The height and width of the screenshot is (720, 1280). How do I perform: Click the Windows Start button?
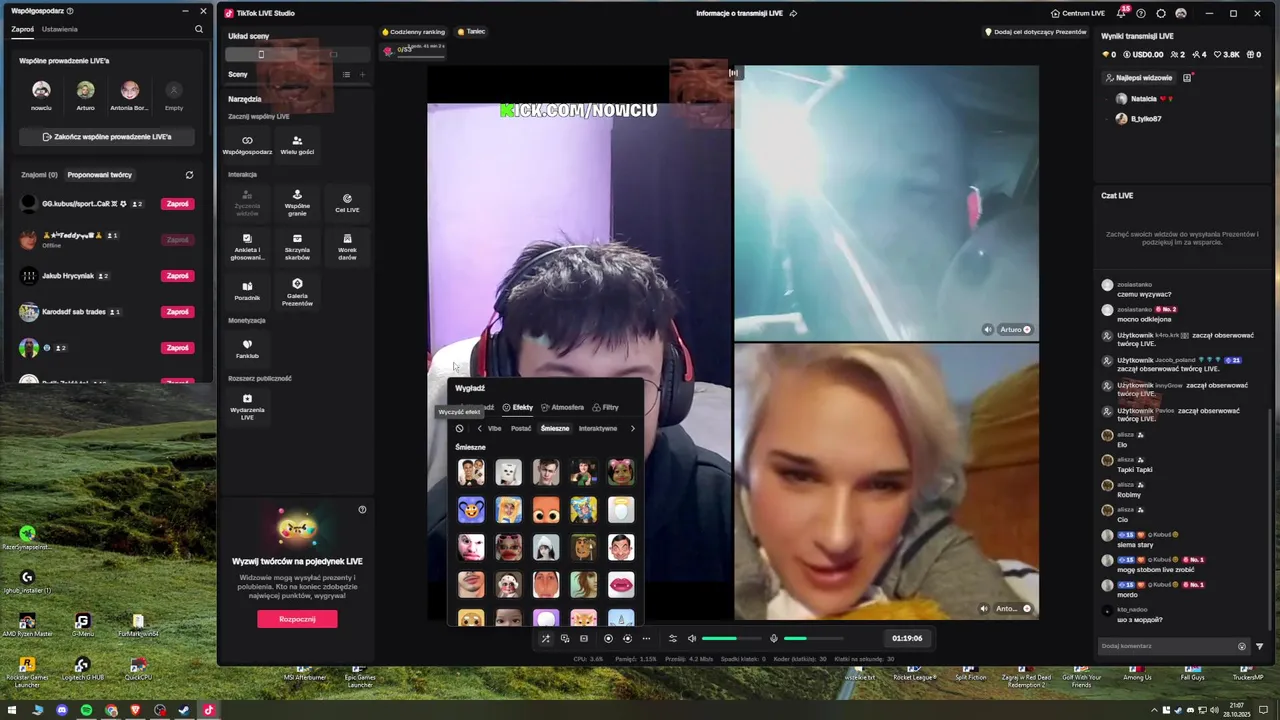click(13, 711)
